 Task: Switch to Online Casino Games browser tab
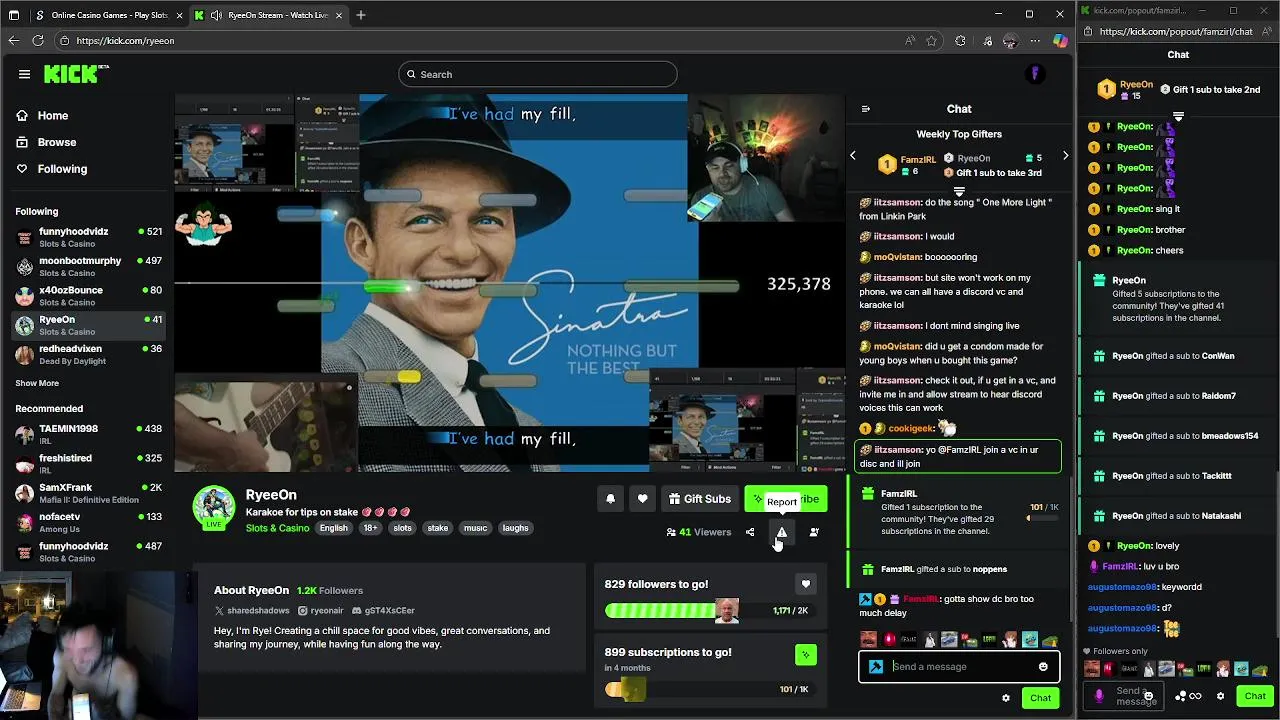[x=108, y=15]
